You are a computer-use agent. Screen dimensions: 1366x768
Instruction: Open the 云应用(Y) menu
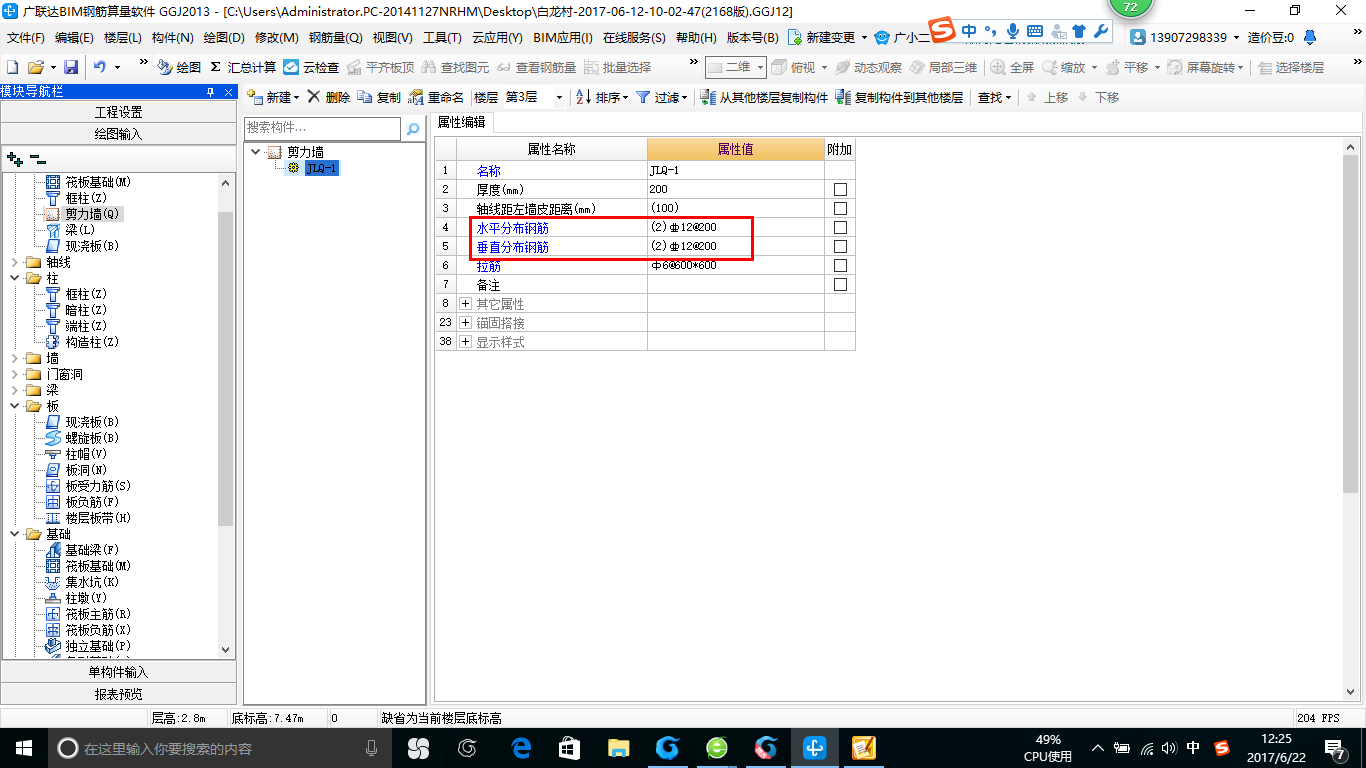click(x=497, y=37)
